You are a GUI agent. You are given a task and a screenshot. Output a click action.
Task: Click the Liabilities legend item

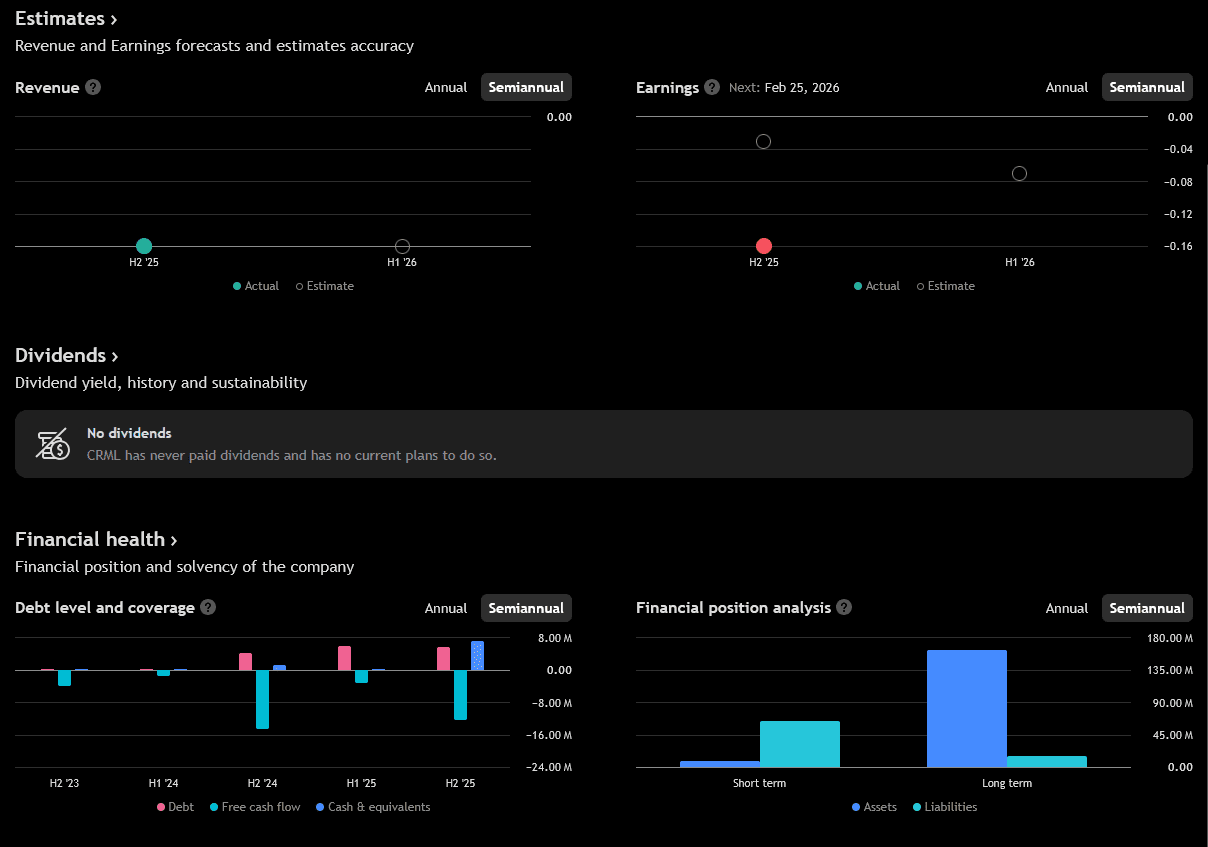click(x=944, y=807)
